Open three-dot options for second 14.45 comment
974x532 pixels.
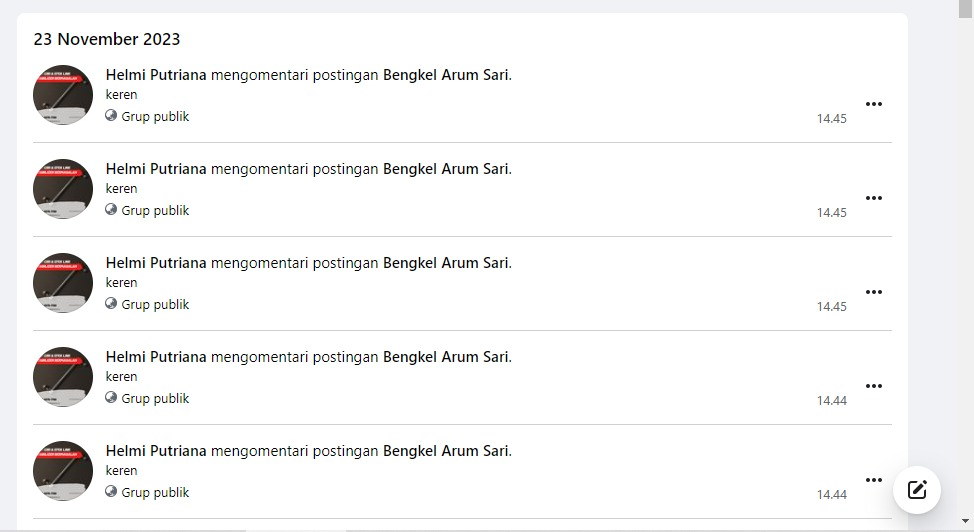[x=873, y=198]
